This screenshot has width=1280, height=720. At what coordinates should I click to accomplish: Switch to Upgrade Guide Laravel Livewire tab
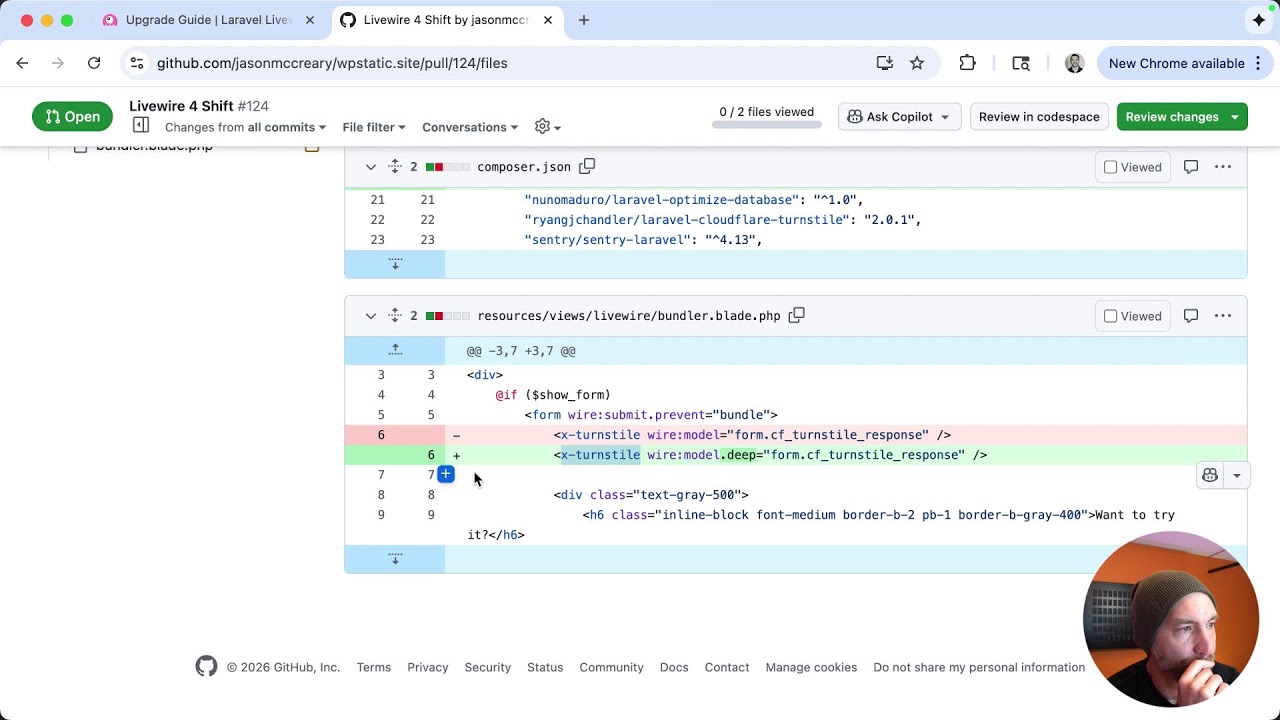[208, 20]
